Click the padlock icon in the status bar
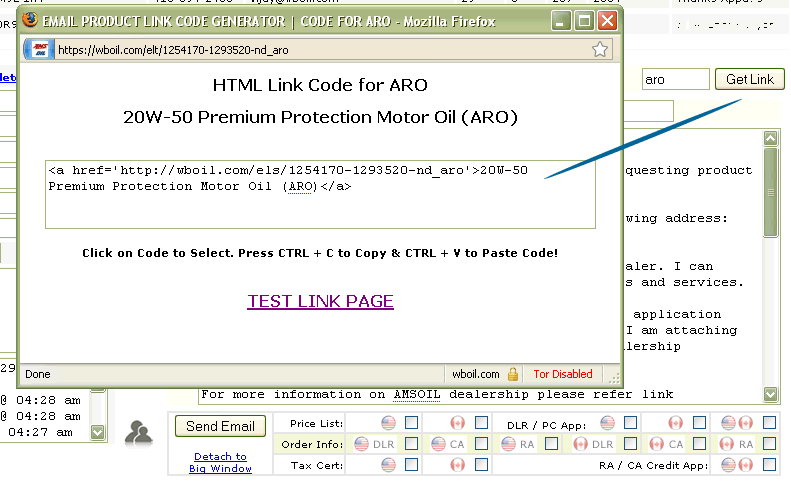Viewport: 791px width, 486px height. pos(513,374)
